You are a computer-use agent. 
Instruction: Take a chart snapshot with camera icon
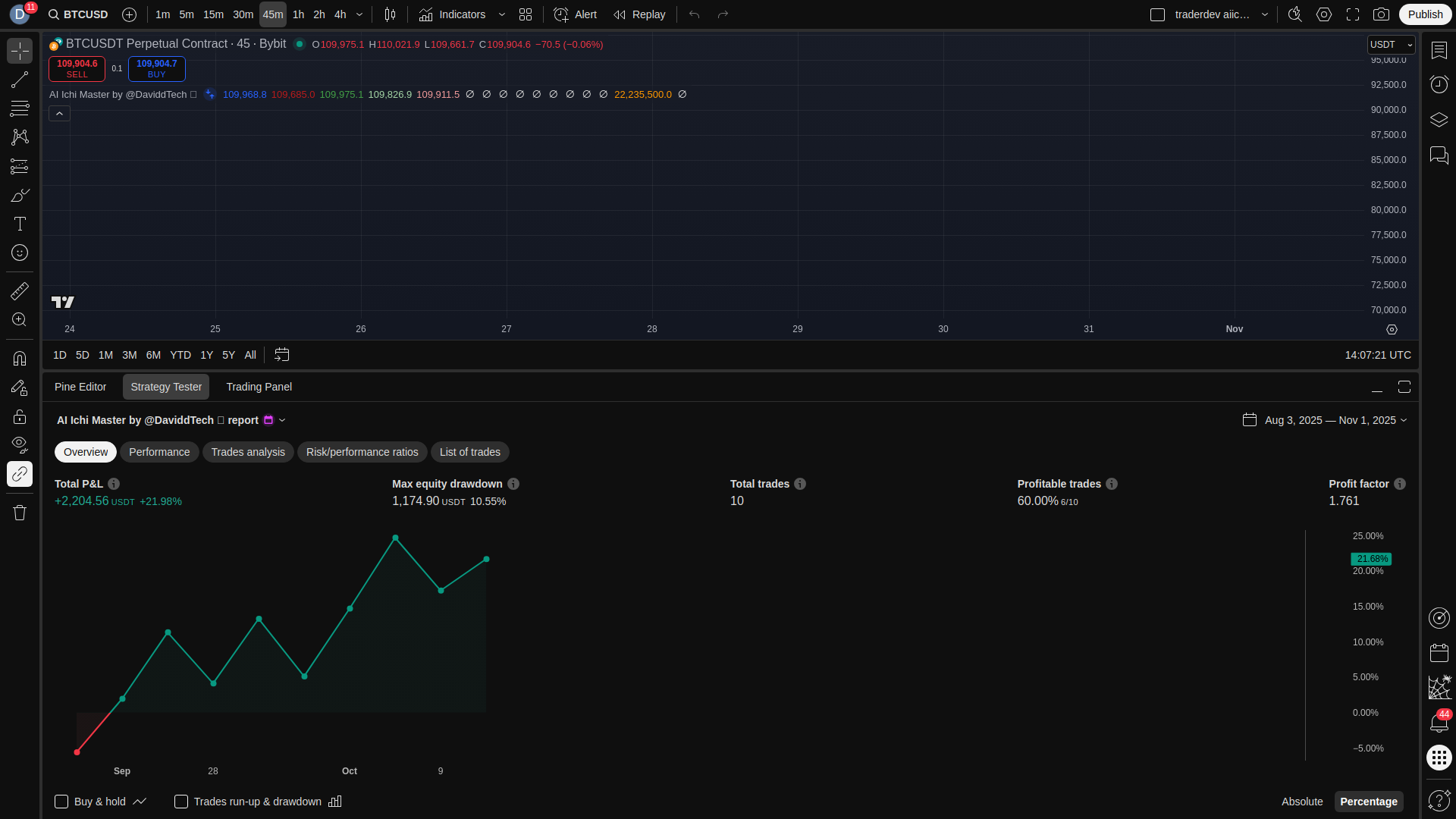tap(1381, 14)
